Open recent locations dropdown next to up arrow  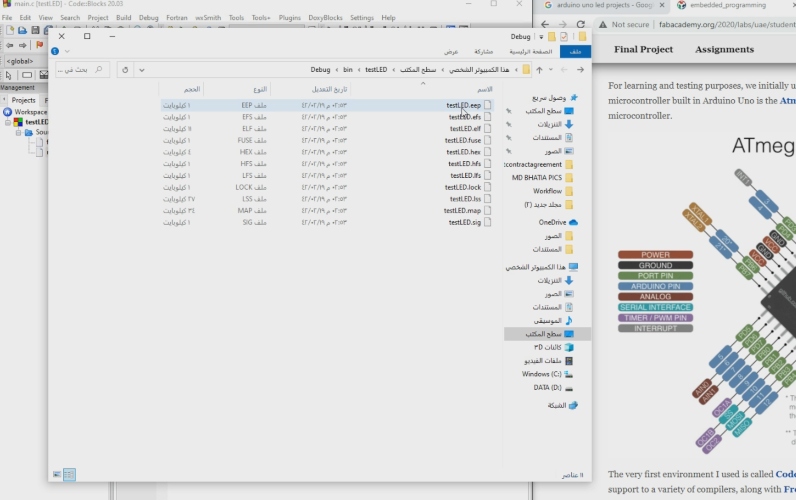point(551,70)
